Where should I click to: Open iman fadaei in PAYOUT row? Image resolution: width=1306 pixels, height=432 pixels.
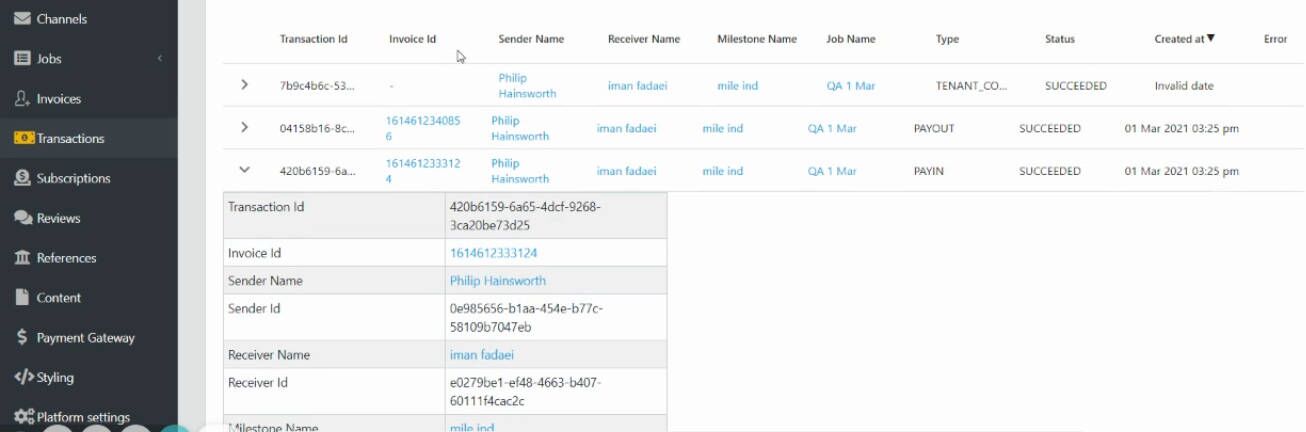pos(626,129)
